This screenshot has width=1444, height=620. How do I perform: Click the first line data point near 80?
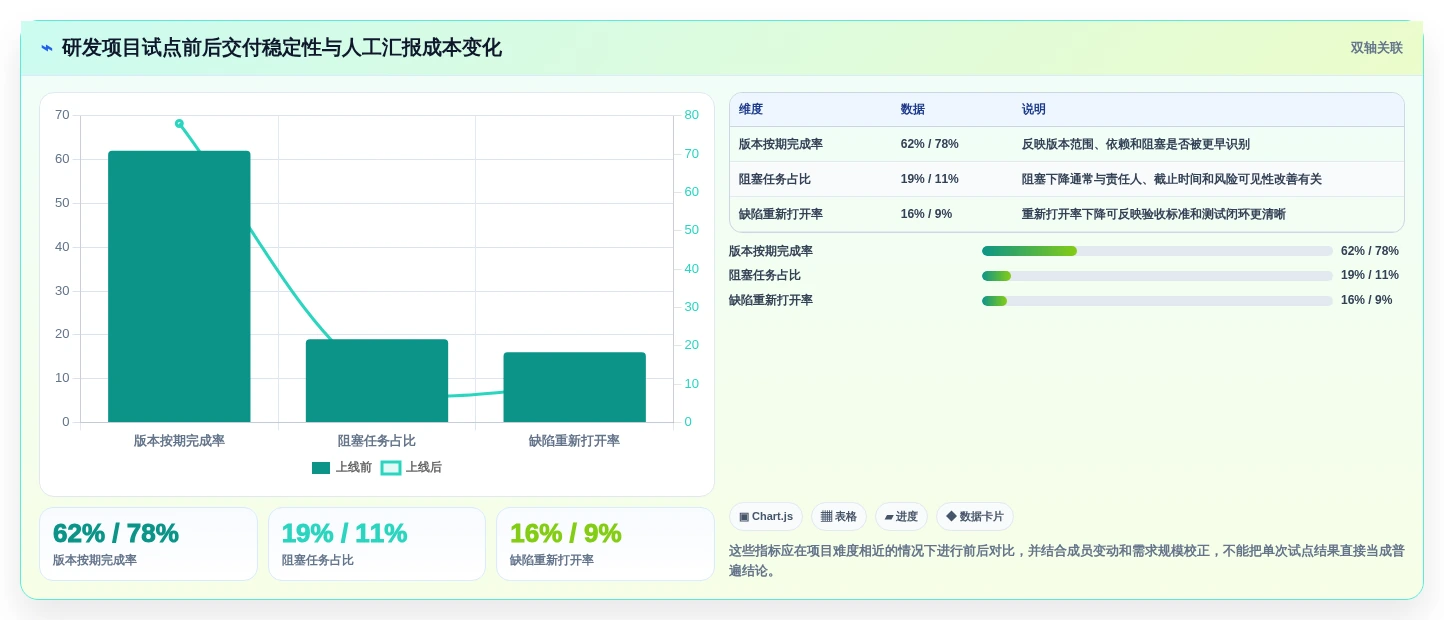coord(179,123)
